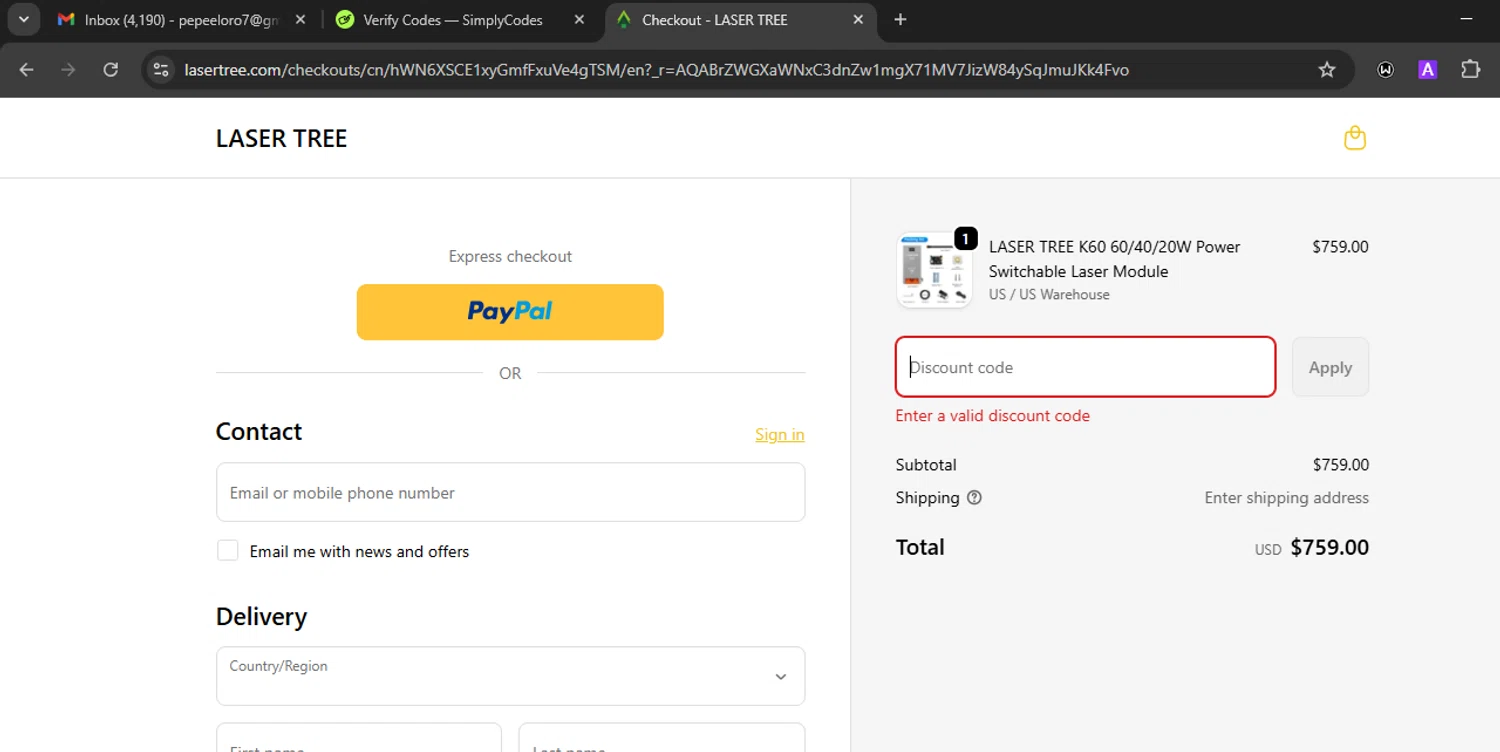Click the Enter shipping address text
This screenshot has width=1500, height=752.
(x=1286, y=498)
